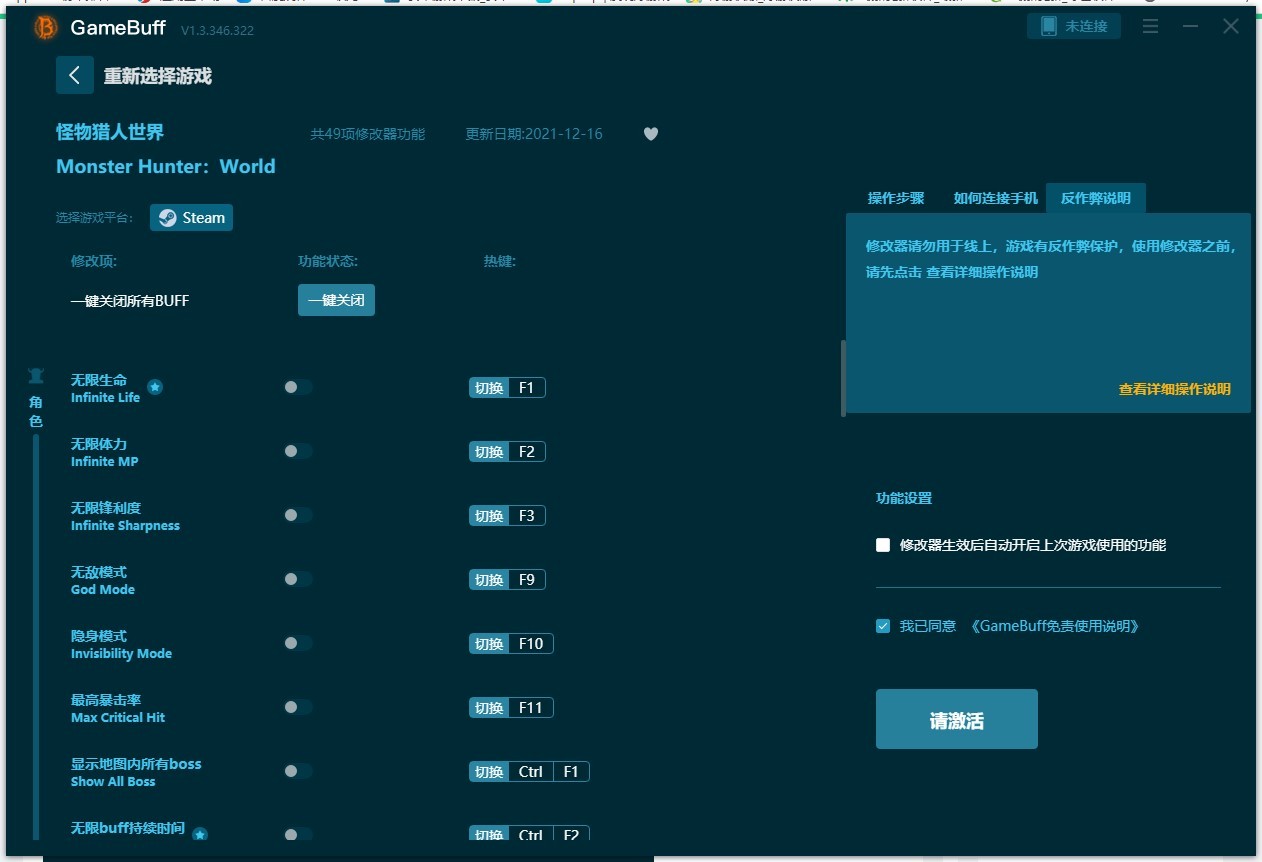The height and width of the screenshot is (862, 1262).
Task: Click the GameBuff logo icon
Action: pyautogui.click(x=46, y=28)
